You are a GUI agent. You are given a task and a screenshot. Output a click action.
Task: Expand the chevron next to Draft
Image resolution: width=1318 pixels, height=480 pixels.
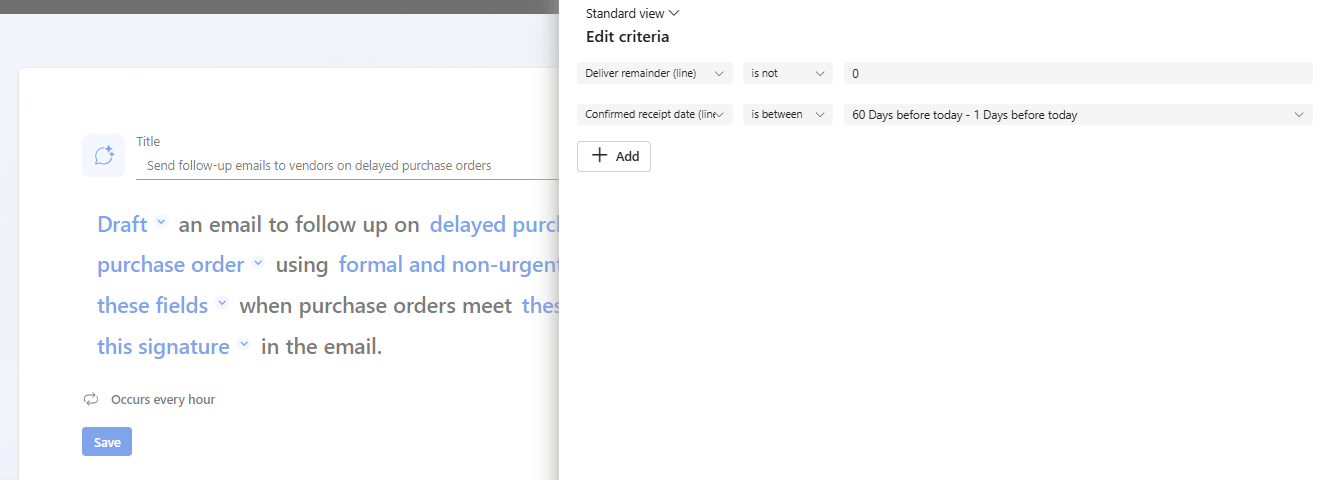pyautogui.click(x=161, y=223)
